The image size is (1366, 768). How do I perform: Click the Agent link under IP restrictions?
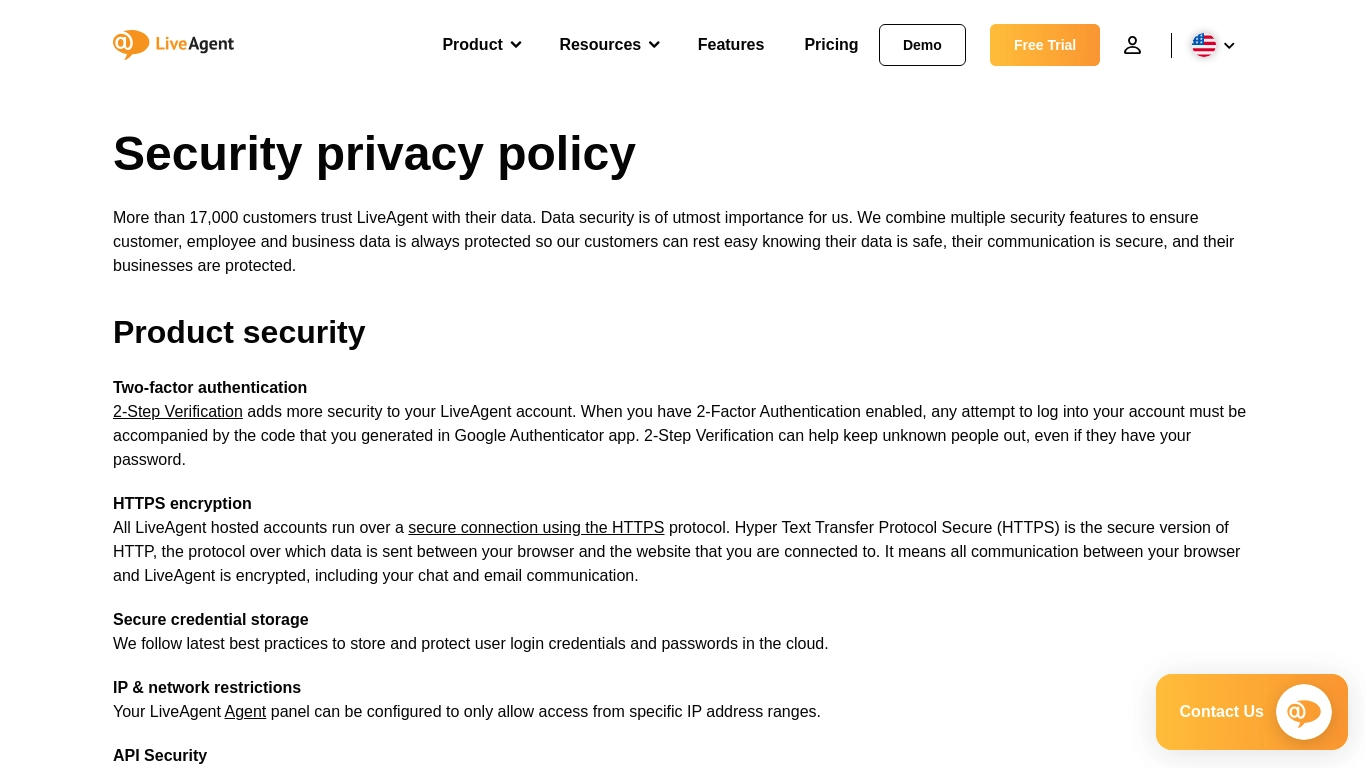245,711
